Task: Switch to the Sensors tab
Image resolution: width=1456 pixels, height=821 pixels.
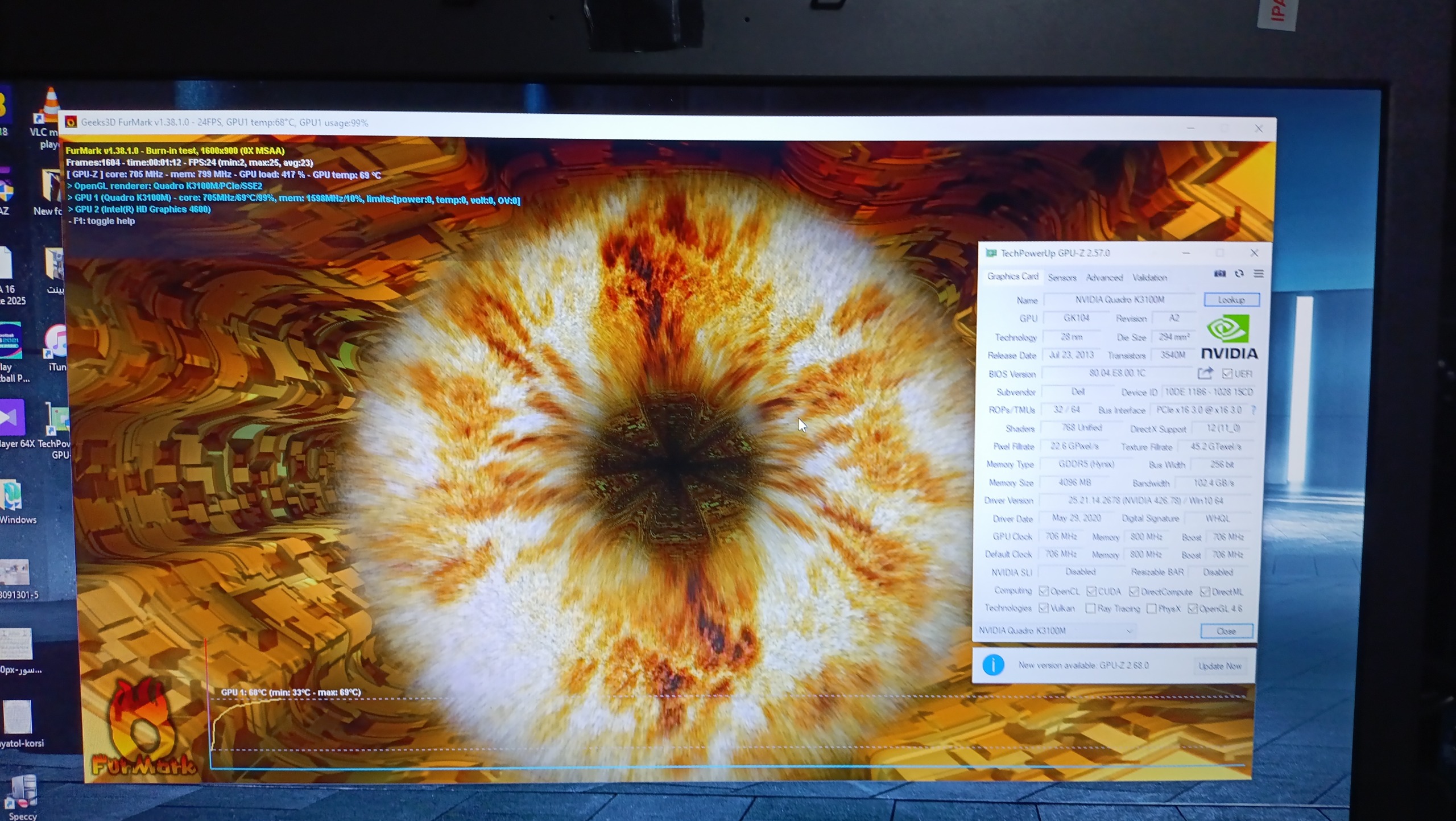Action: (x=1062, y=278)
